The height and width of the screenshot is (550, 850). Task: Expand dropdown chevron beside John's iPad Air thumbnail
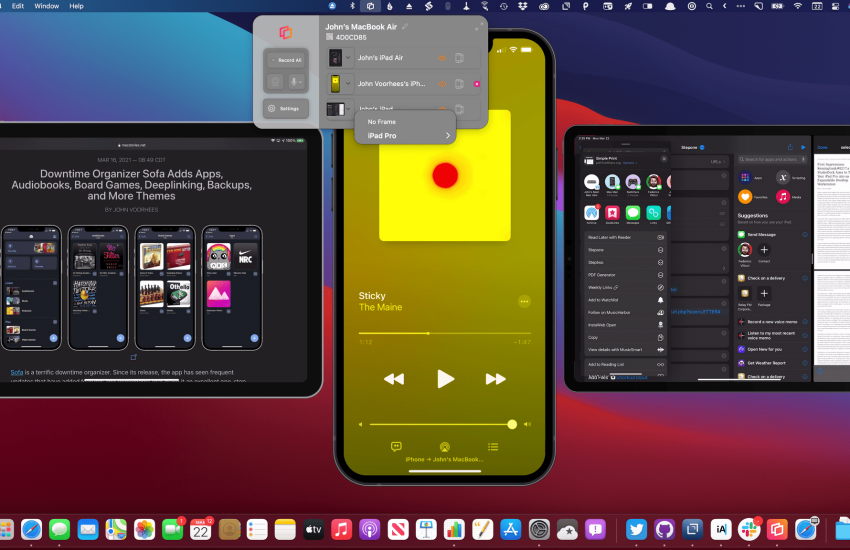[349, 58]
